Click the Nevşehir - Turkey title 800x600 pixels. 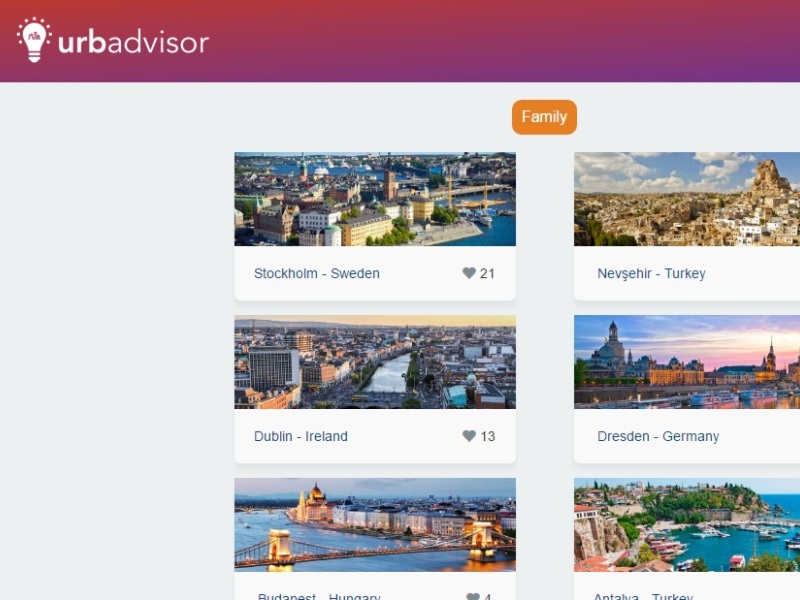[x=652, y=273]
